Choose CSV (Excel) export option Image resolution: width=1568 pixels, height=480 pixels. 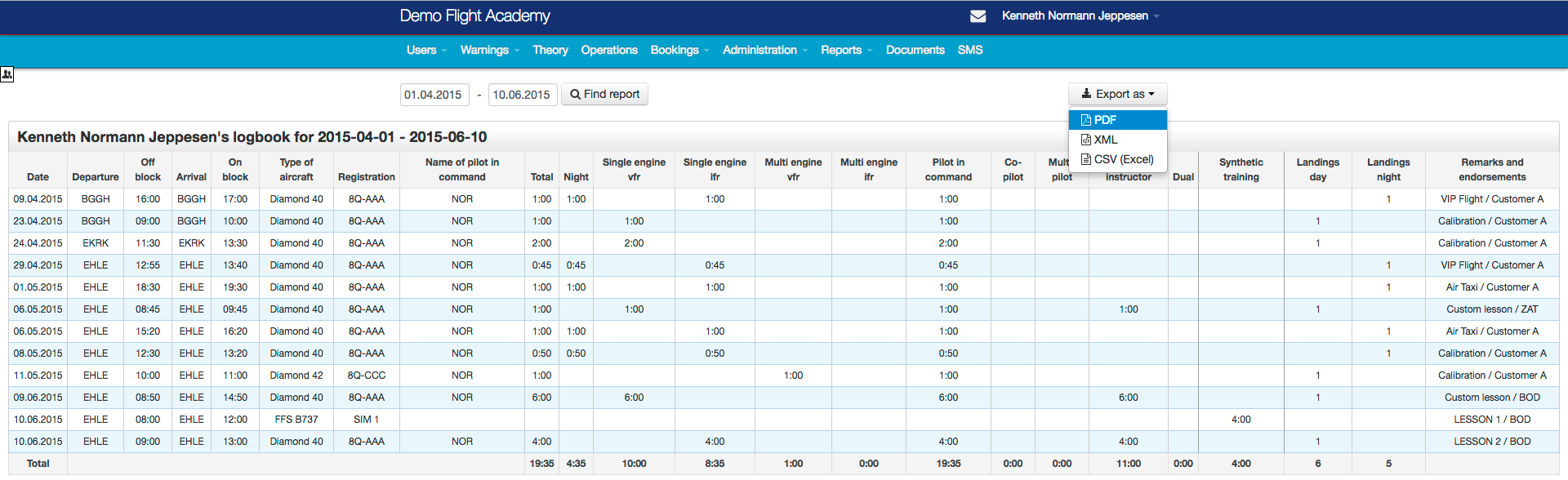click(1117, 159)
